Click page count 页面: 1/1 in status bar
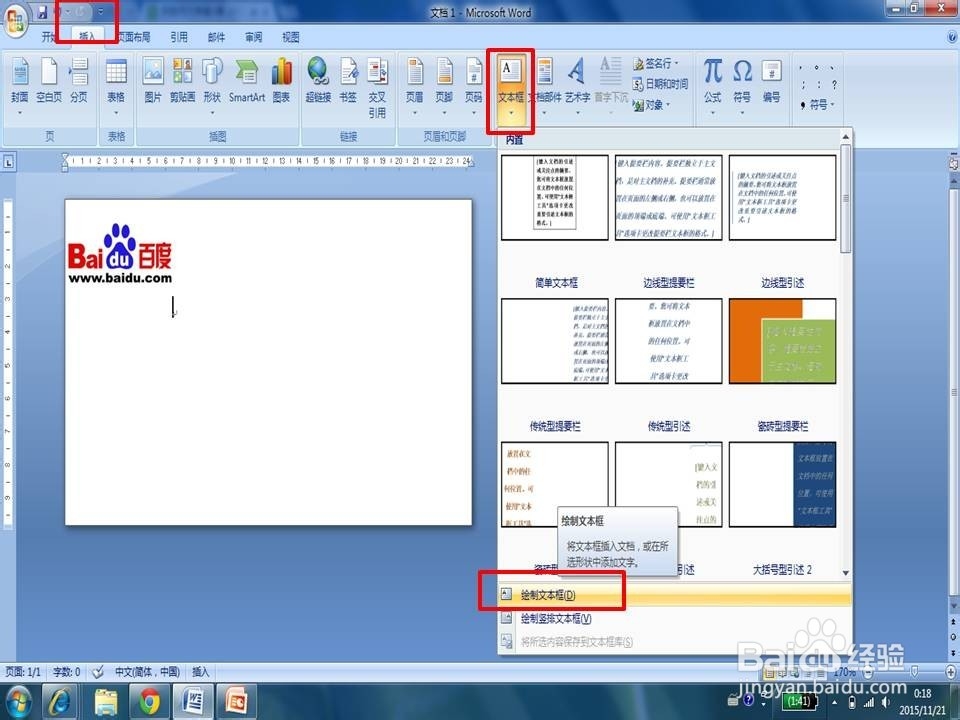960x720 pixels. (x=23, y=672)
